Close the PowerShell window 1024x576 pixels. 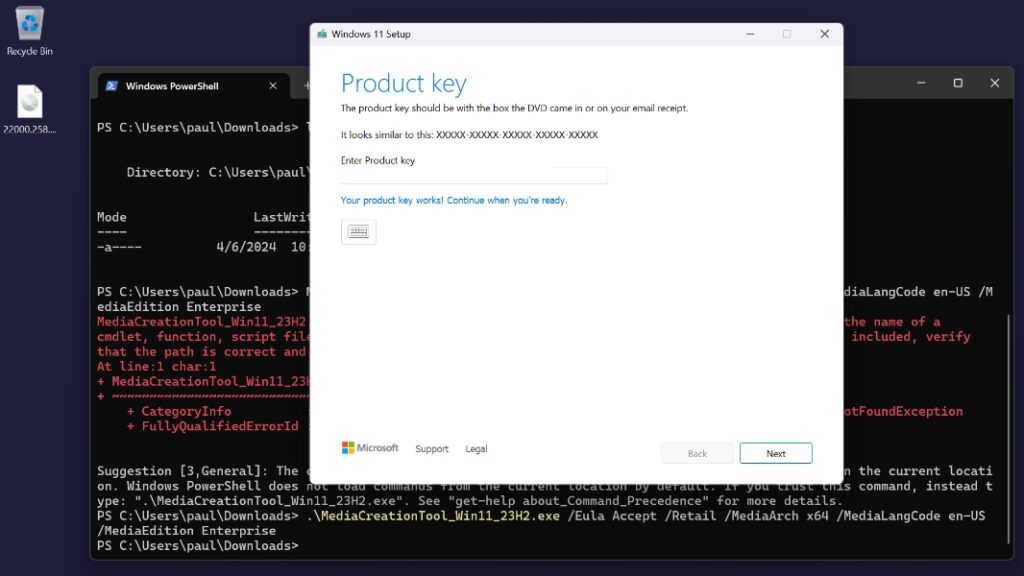click(x=994, y=83)
